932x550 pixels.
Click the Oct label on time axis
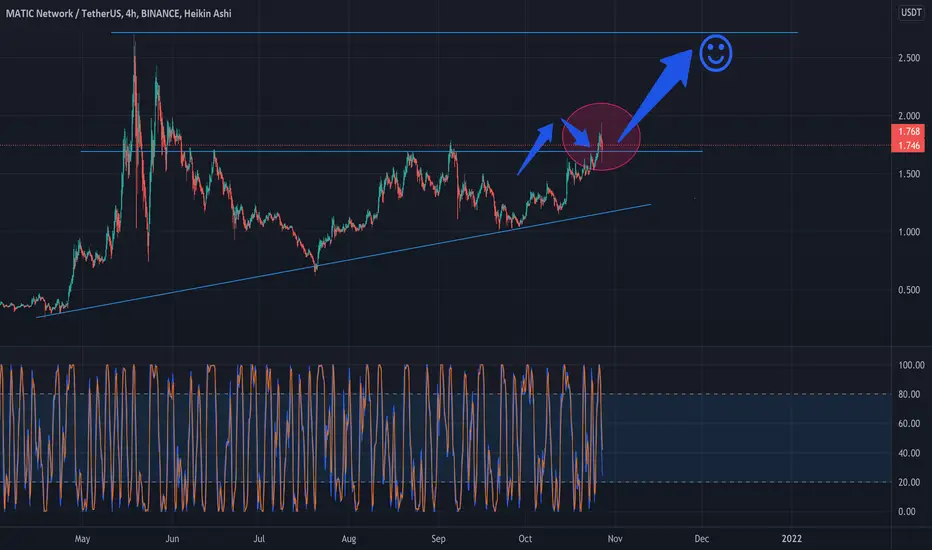[525, 539]
